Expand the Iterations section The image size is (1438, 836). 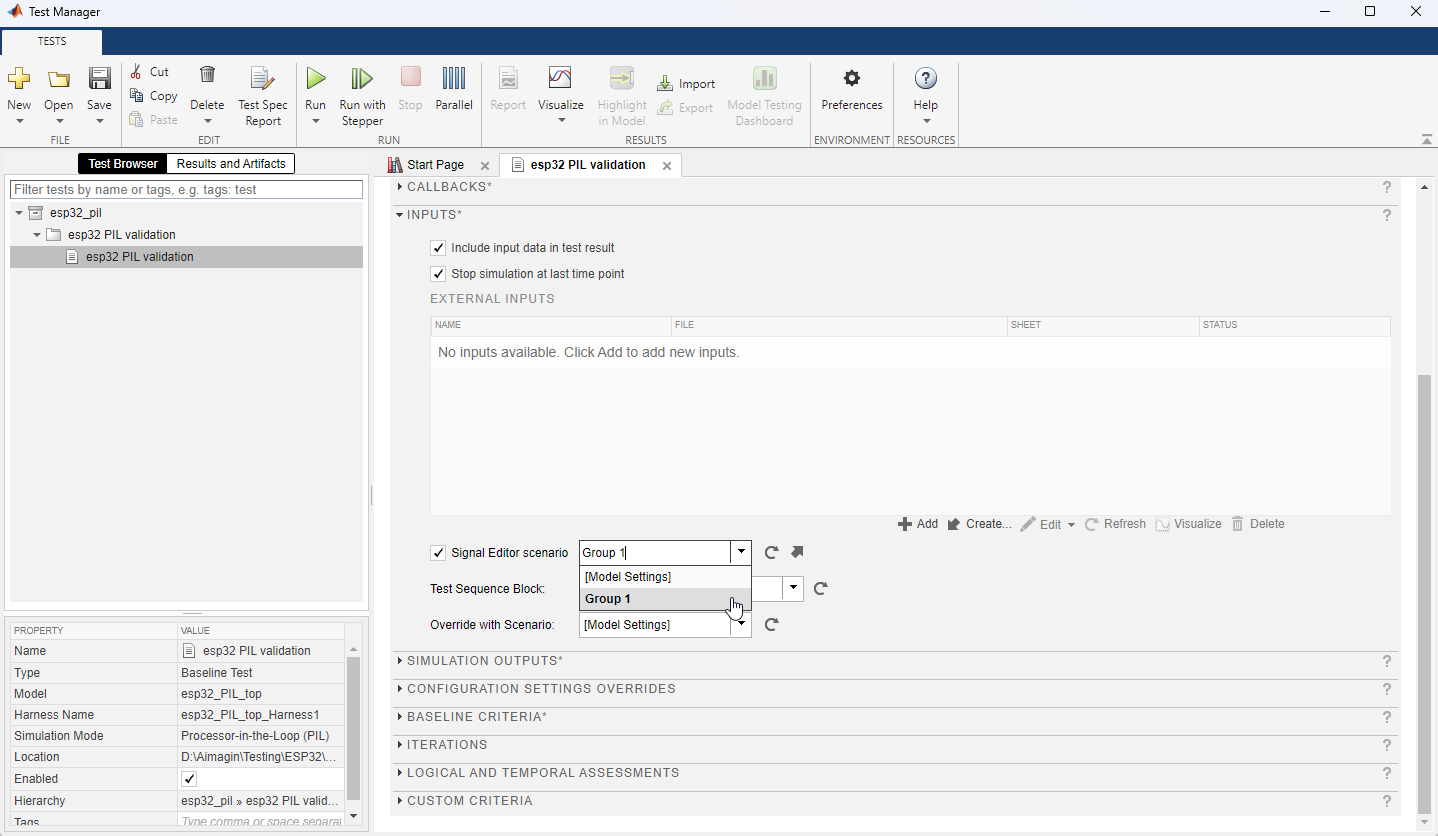[x=400, y=745]
